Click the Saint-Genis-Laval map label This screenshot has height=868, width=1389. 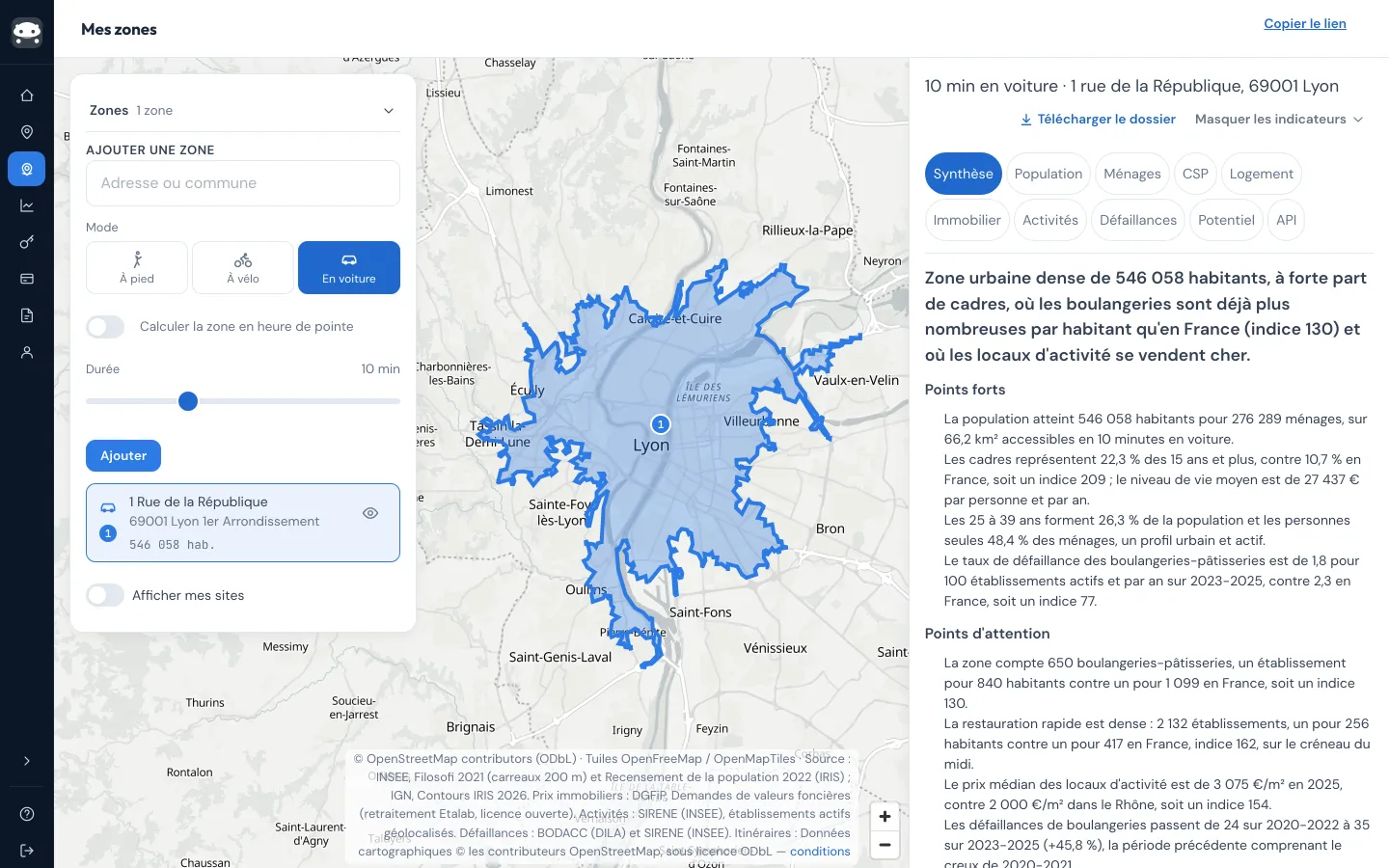click(x=560, y=657)
